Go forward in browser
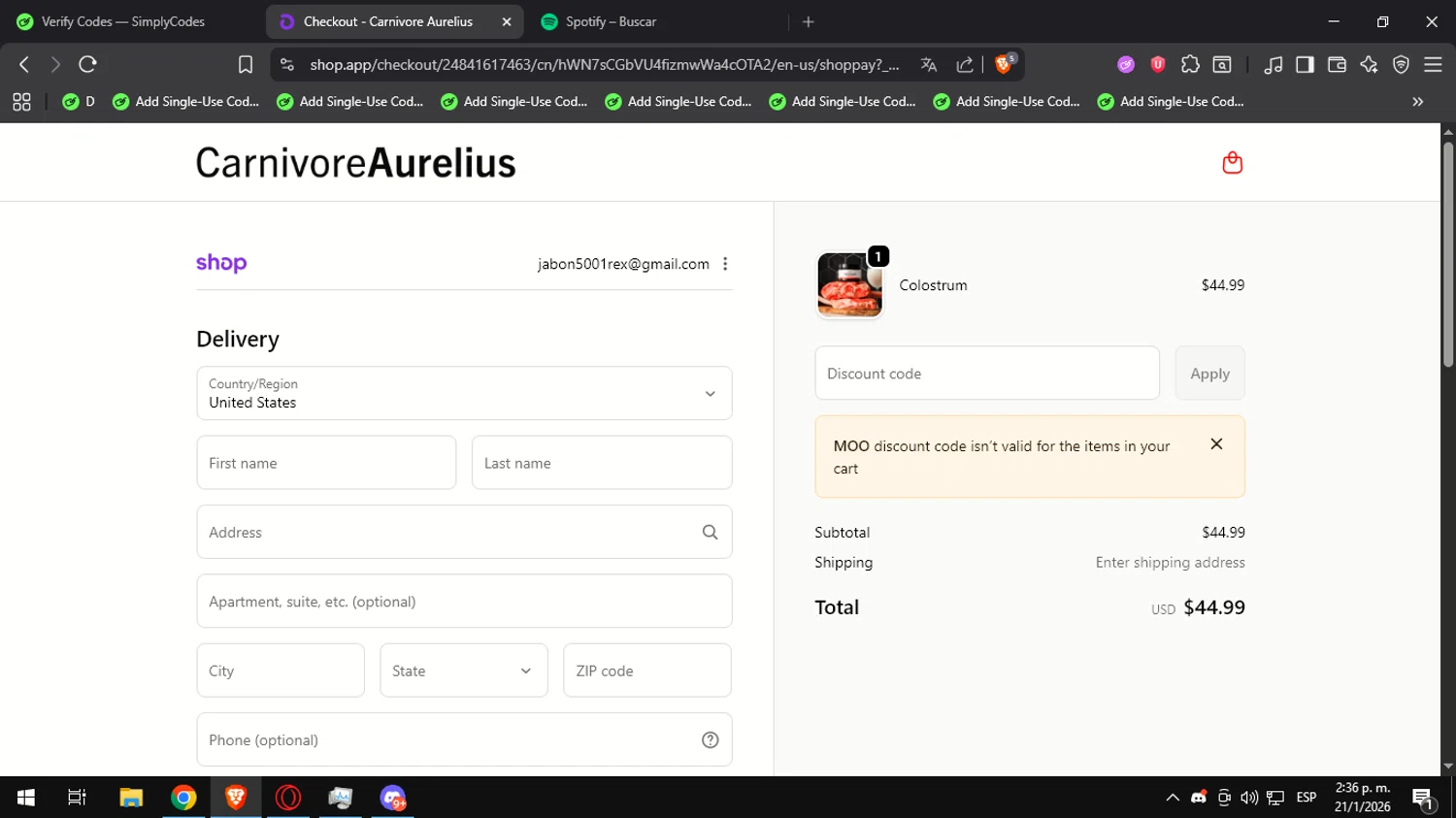1456x818 pixels. coord(55,64)
